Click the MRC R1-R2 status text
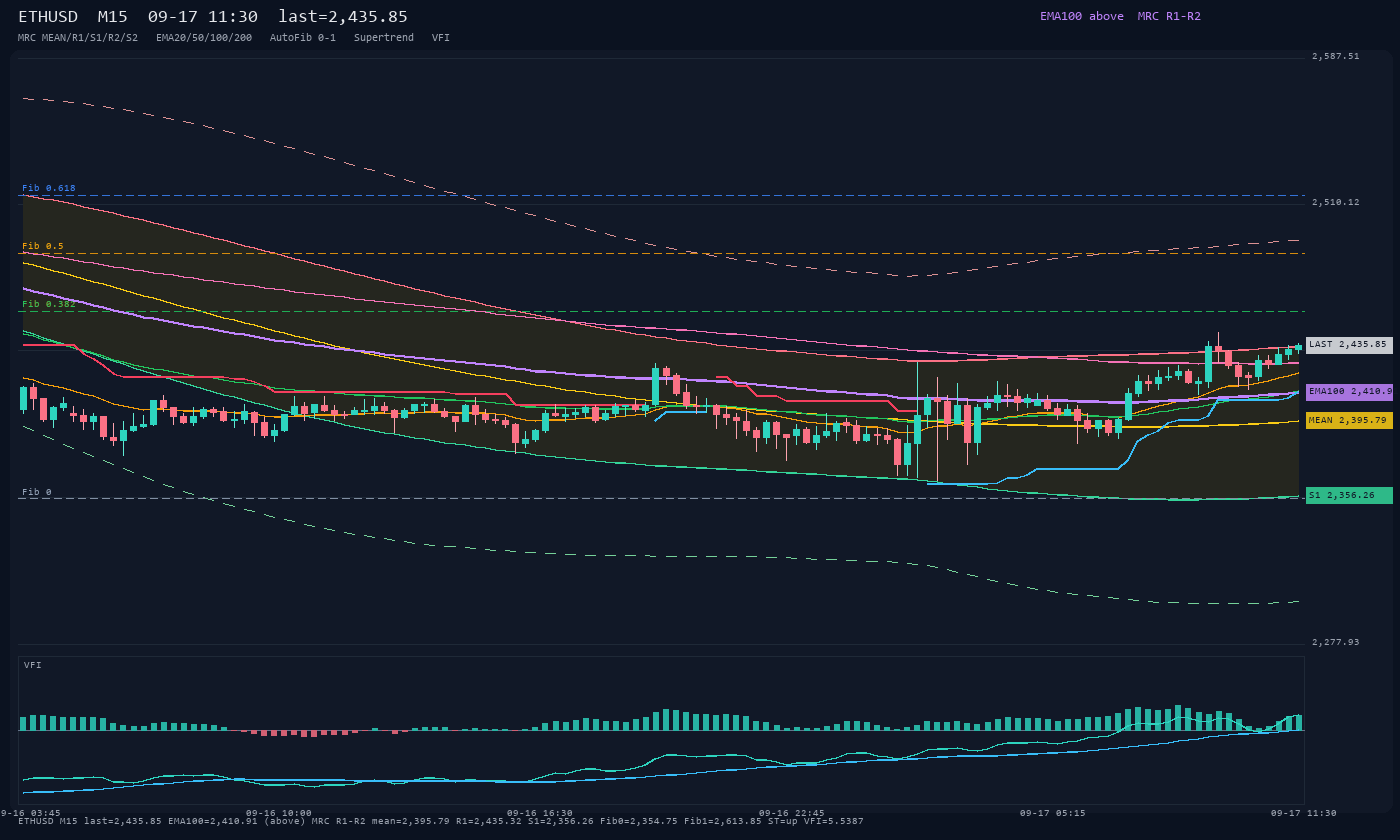The image size is (1400, 840). point(1169,16)
